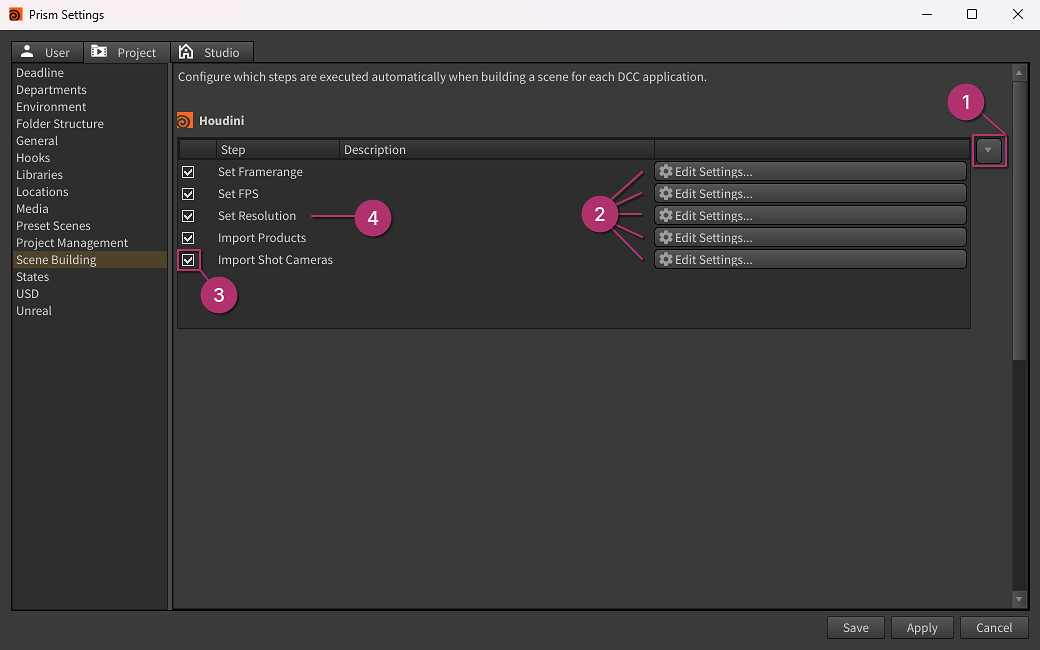Click the clapperboard icon on the Project tab
The width and height of the screenshot is (1040, 650).
pyautogui.click(x=97, y=51)
